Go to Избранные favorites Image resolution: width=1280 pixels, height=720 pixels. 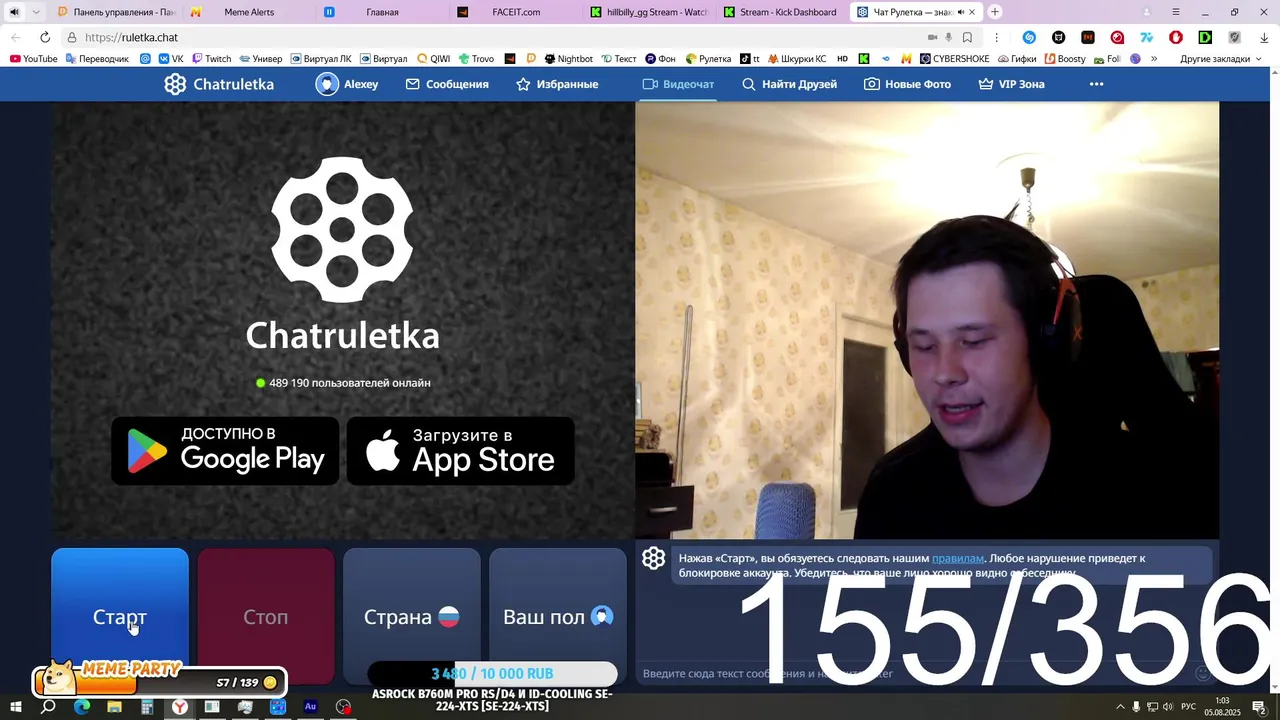coord(557,84)
